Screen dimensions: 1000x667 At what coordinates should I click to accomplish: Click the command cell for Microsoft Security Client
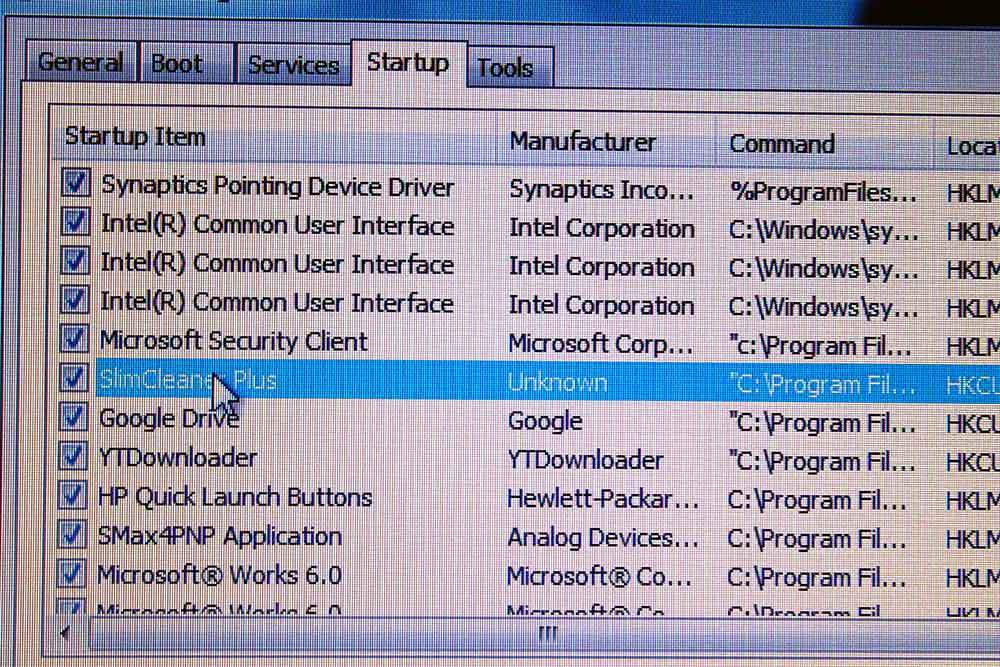(x=820, y=346)
